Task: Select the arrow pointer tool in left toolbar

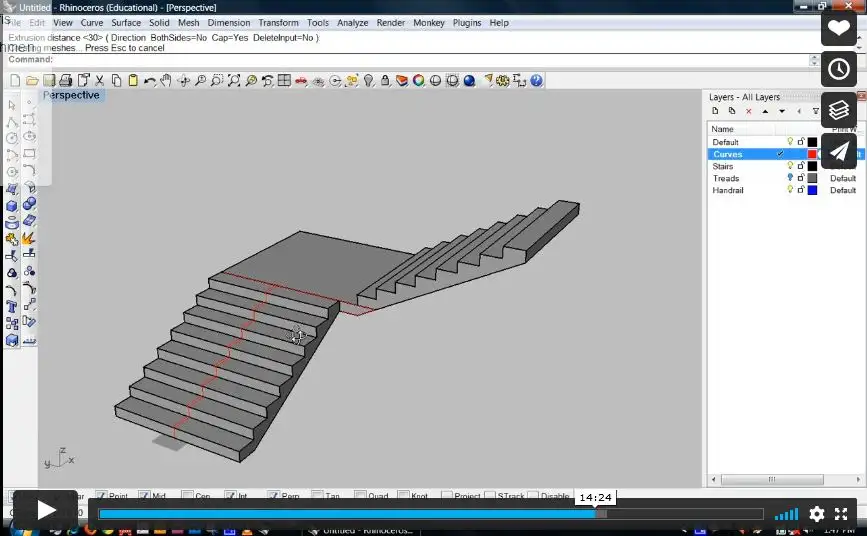Action: [12, 105]
